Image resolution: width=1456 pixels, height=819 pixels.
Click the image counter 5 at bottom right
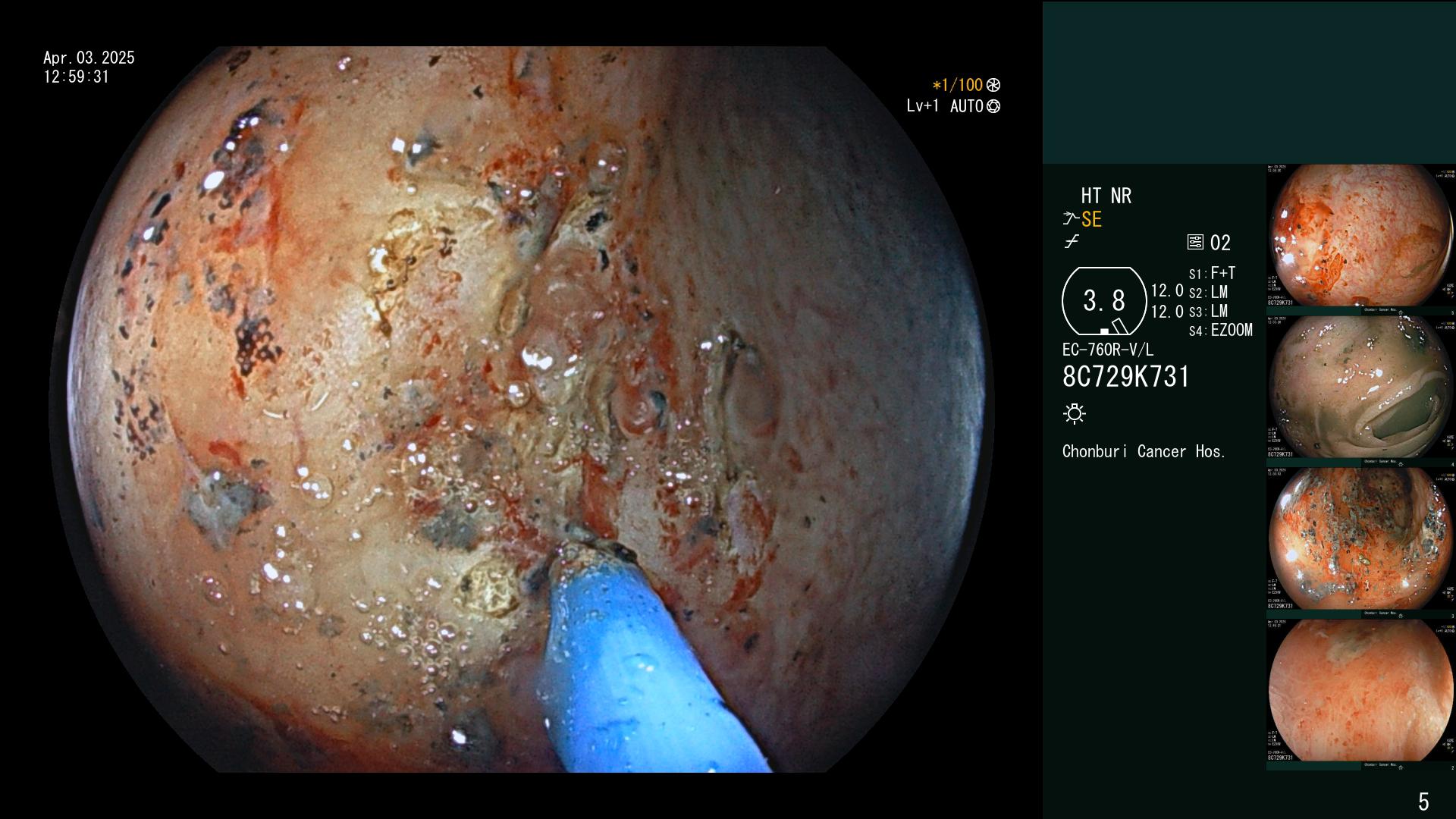pyautogui.click(x=1423, y=802)
